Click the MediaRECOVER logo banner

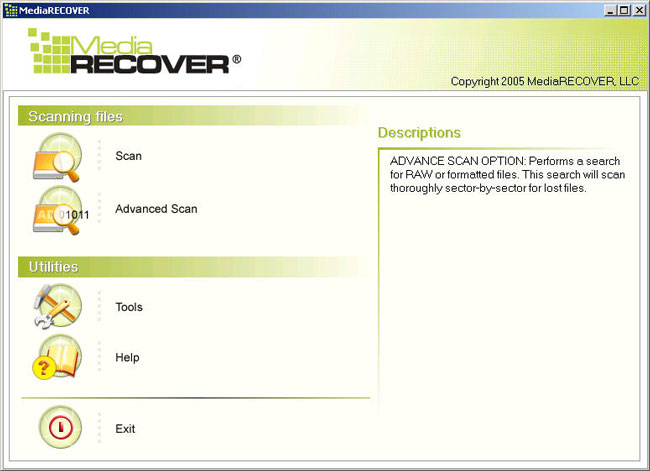click(x=135, y=52)
